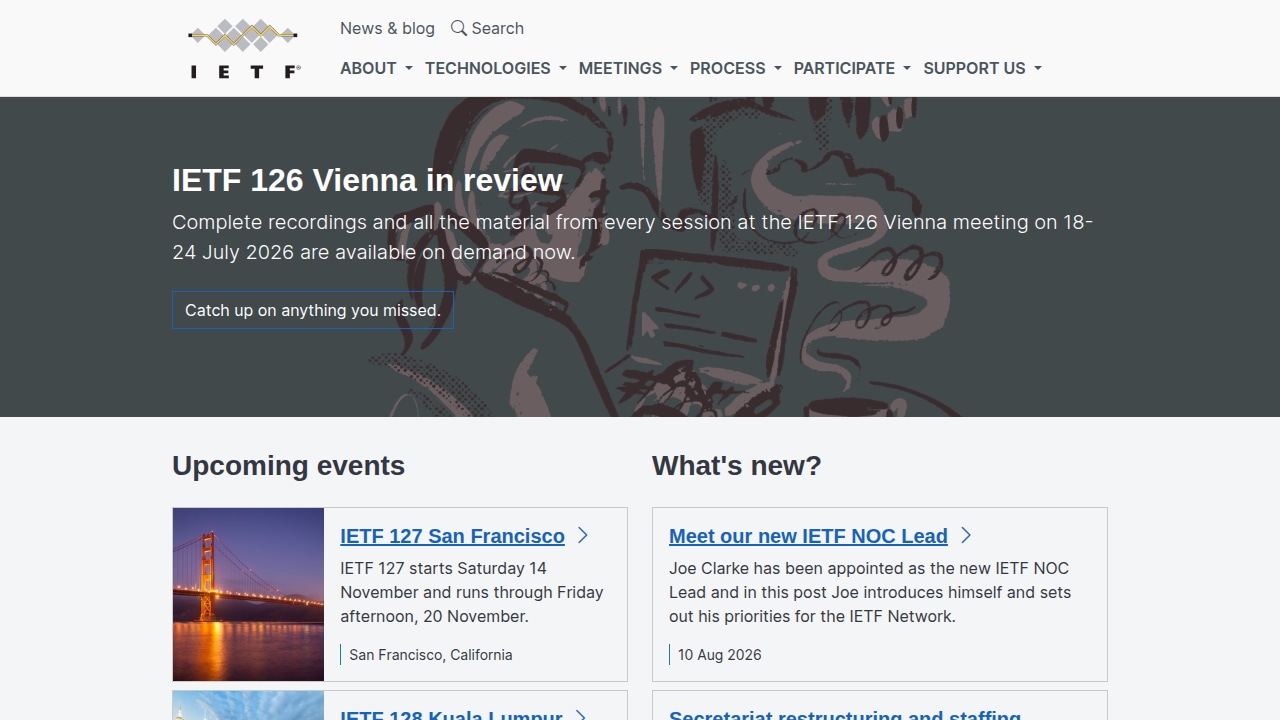Open the MEETINGS dropdown

coord(628,68)
